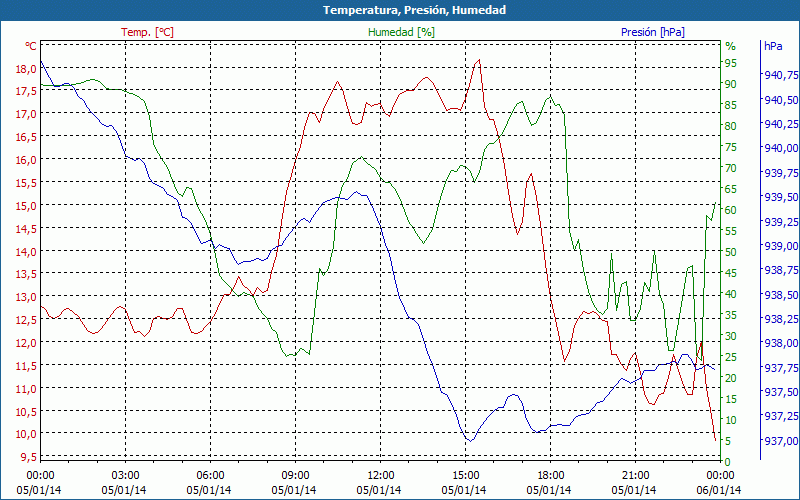Click the humidity axis value '65'
Screen dimensions: 800x500
tap(731, 189)
